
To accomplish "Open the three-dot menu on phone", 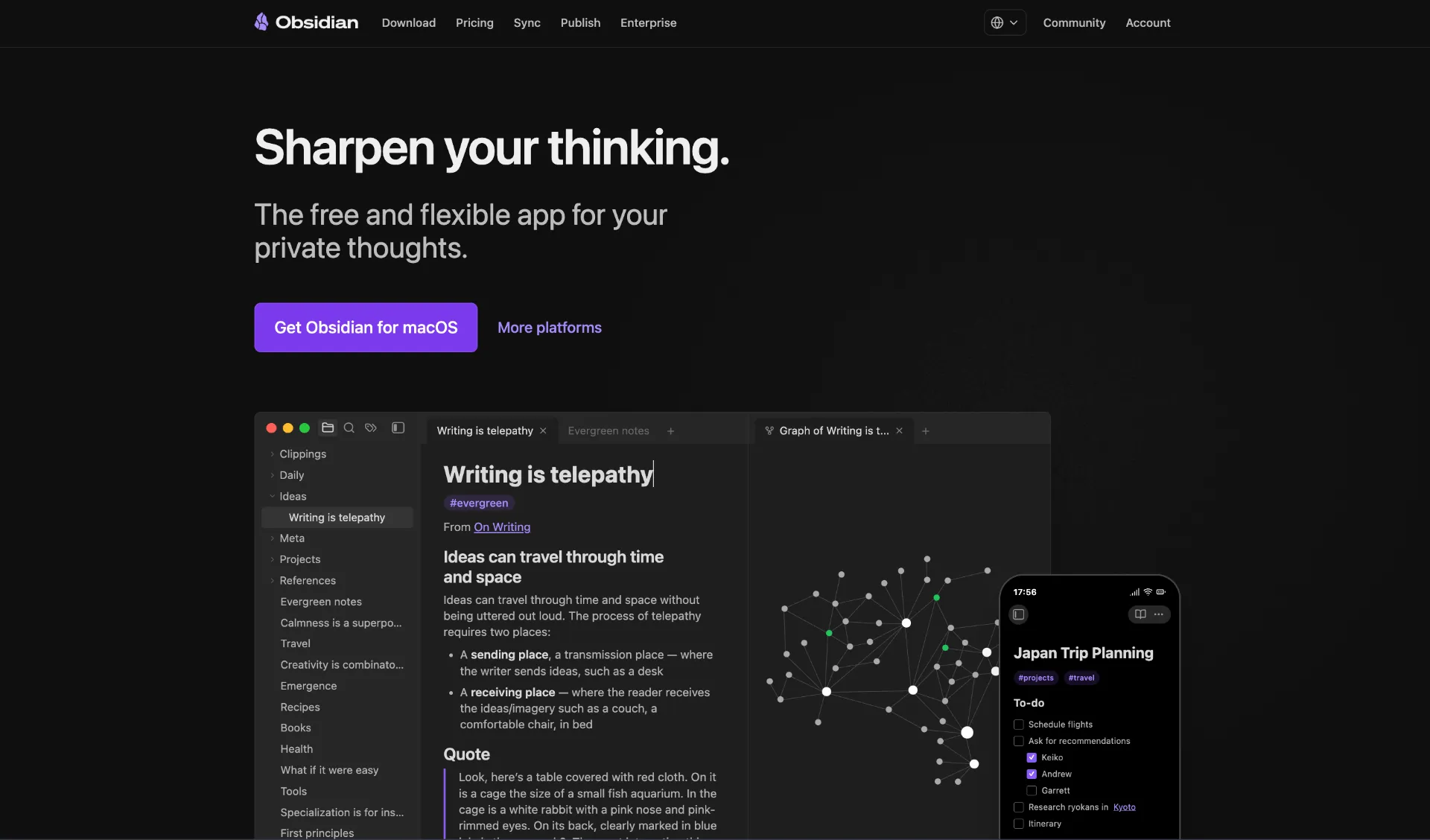I will [x=1159, y=614].
